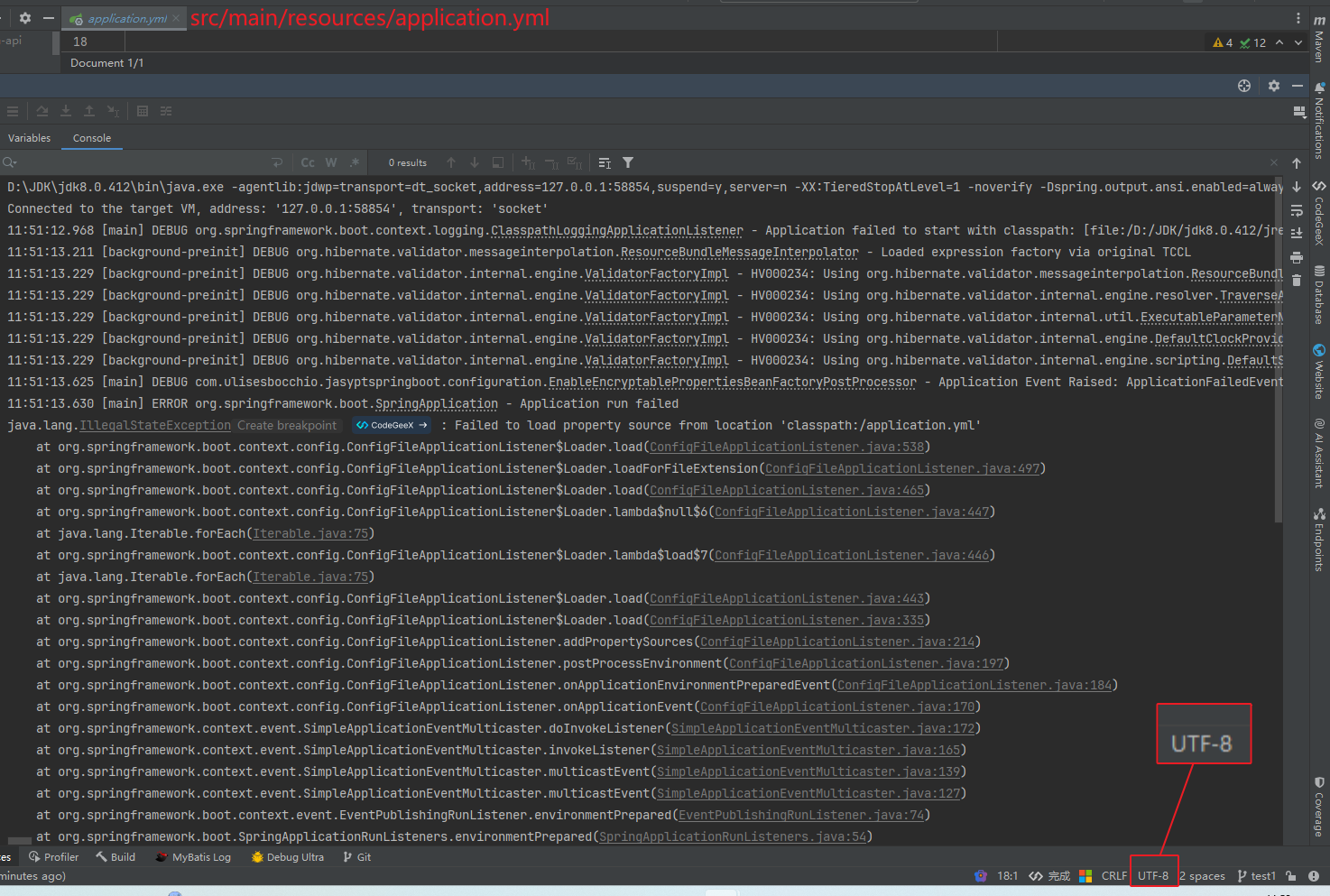Open the Endpoints tool window
The height and width of the screenshot is (896, 1330).
point(1319,540)
